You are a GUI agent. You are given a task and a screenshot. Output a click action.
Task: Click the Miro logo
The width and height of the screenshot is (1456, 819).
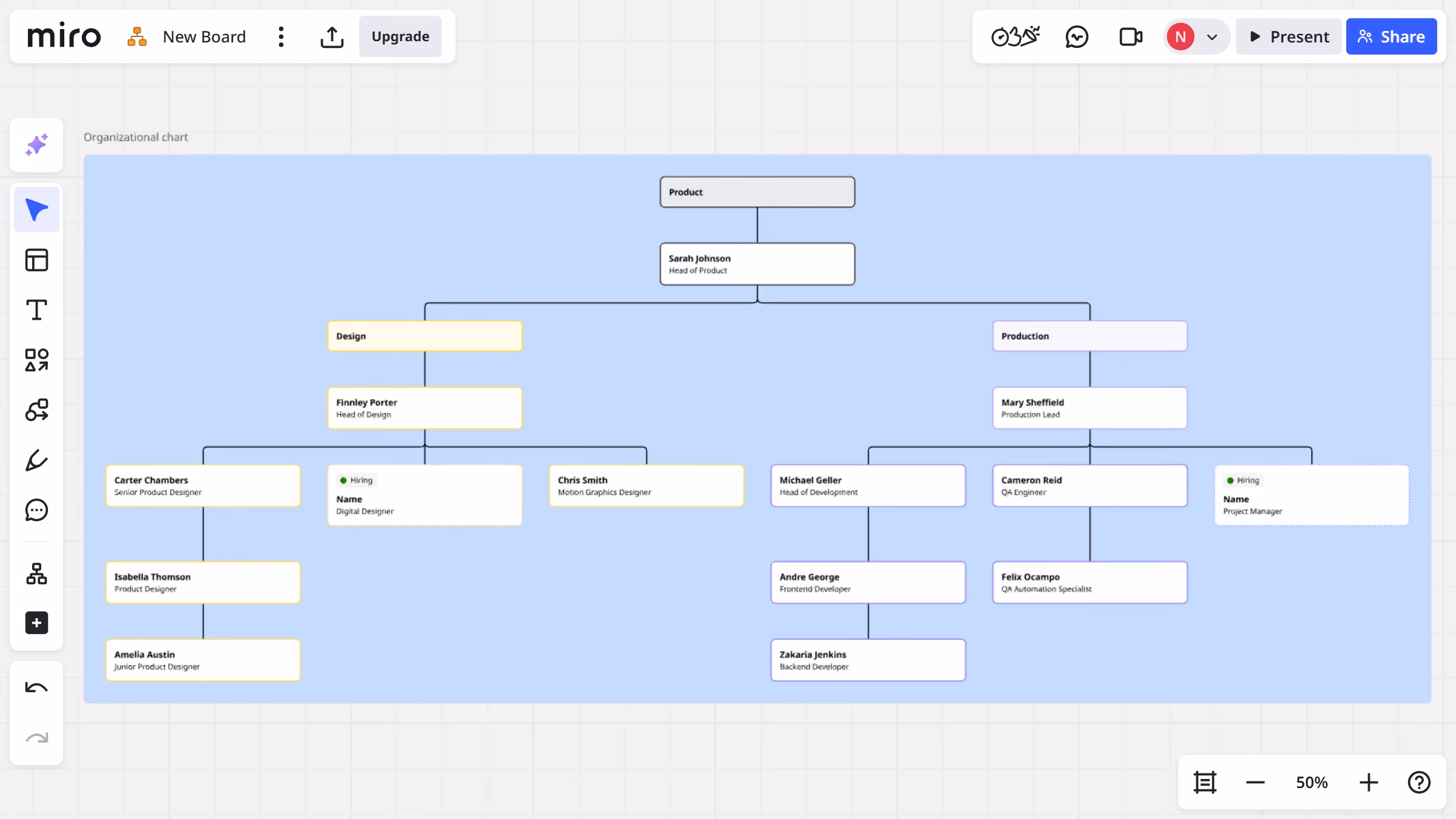(64, 36)
